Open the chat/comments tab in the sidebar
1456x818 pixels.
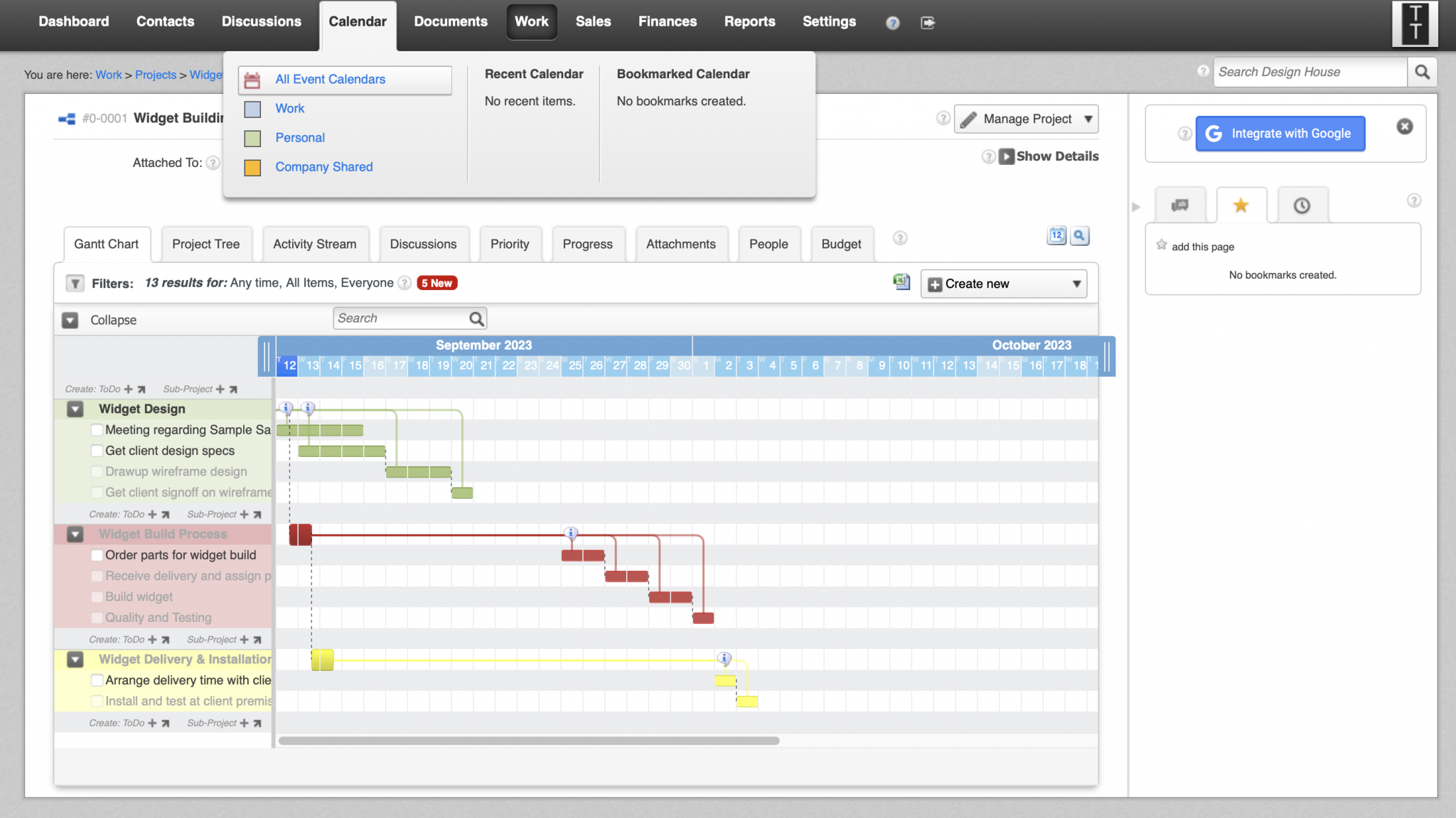(1180, 205)
